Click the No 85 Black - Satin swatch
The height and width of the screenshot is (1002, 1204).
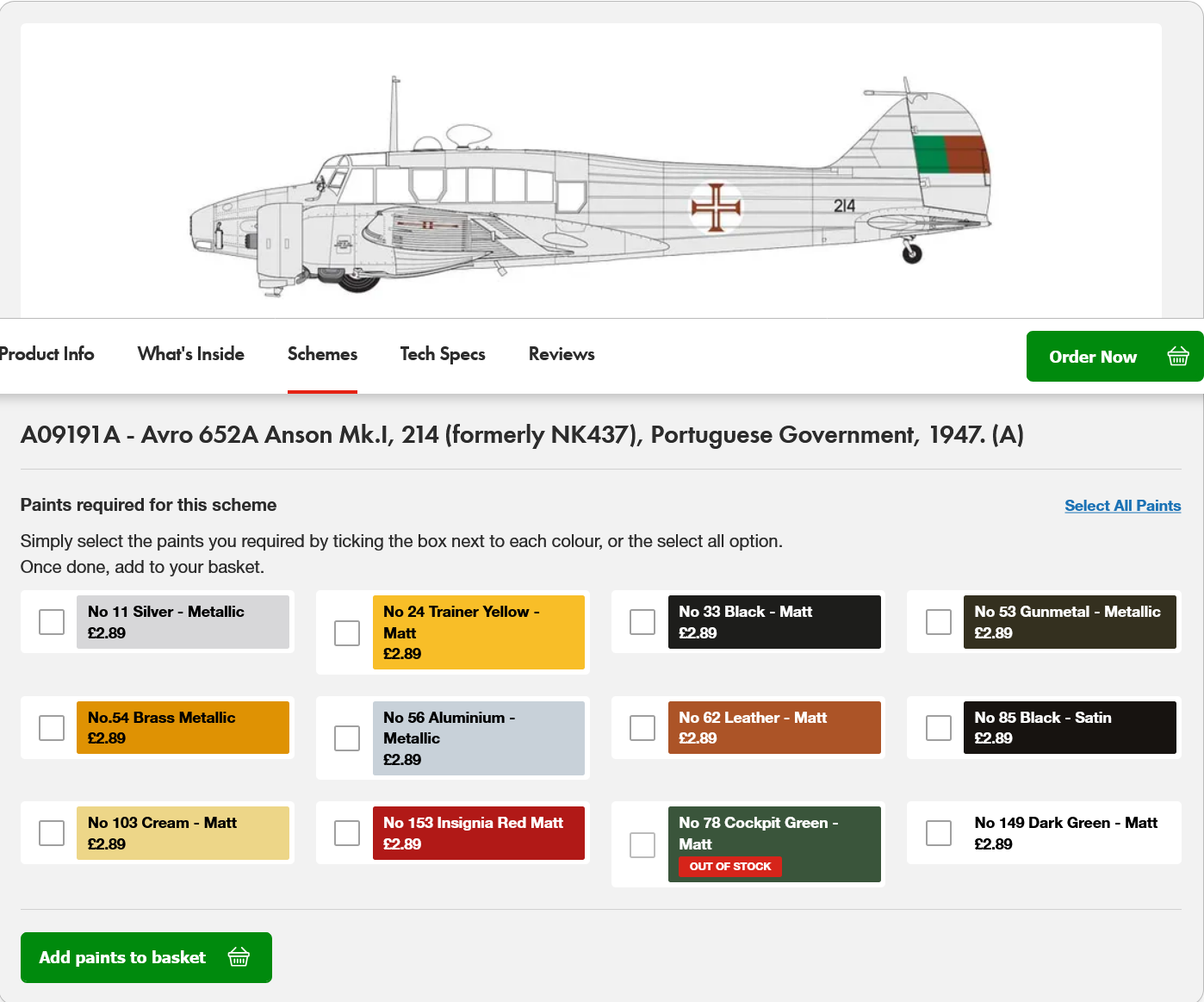tap(1070, 728)
